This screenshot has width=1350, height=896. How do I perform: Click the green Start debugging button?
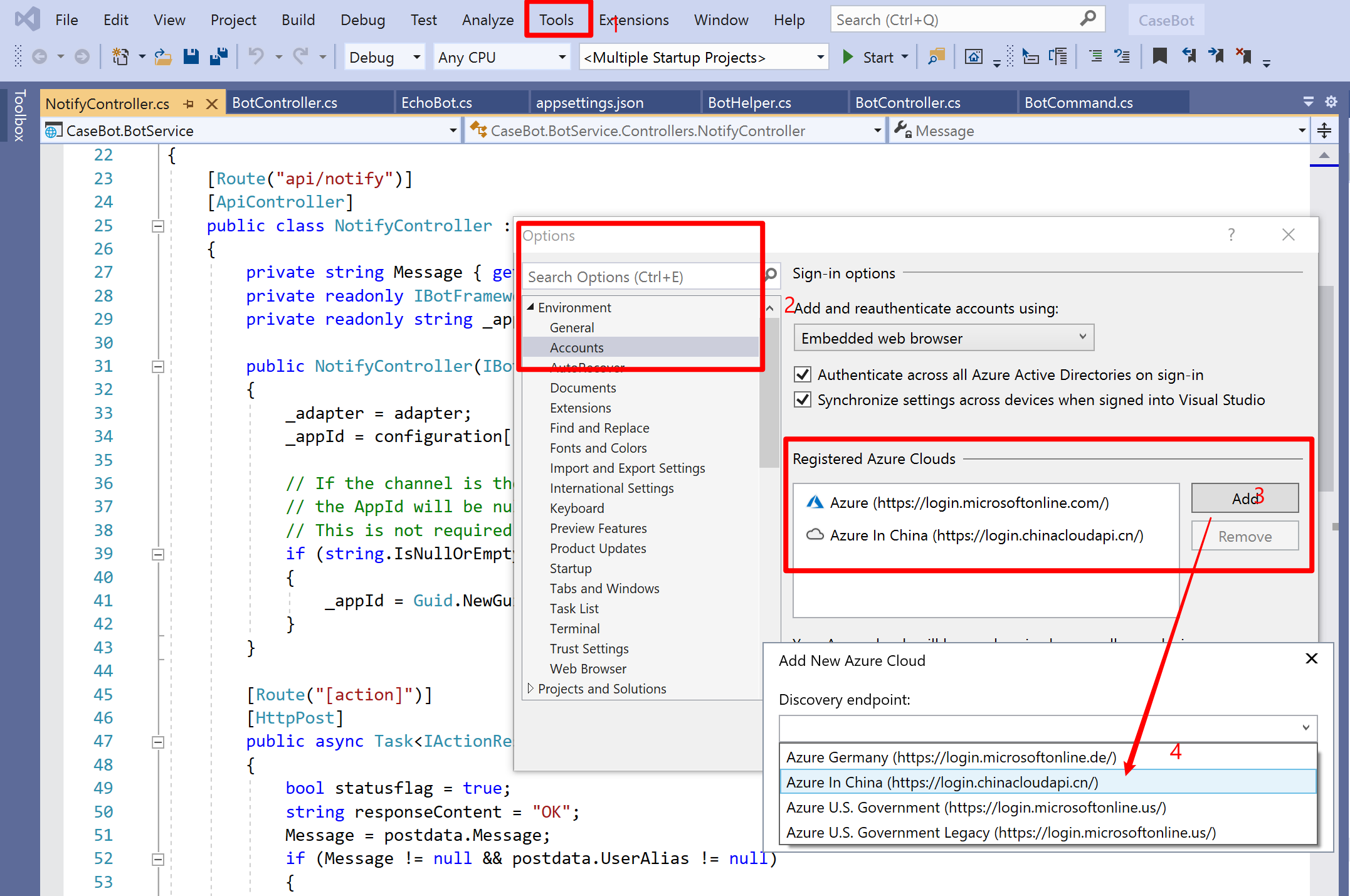(848, 57)
